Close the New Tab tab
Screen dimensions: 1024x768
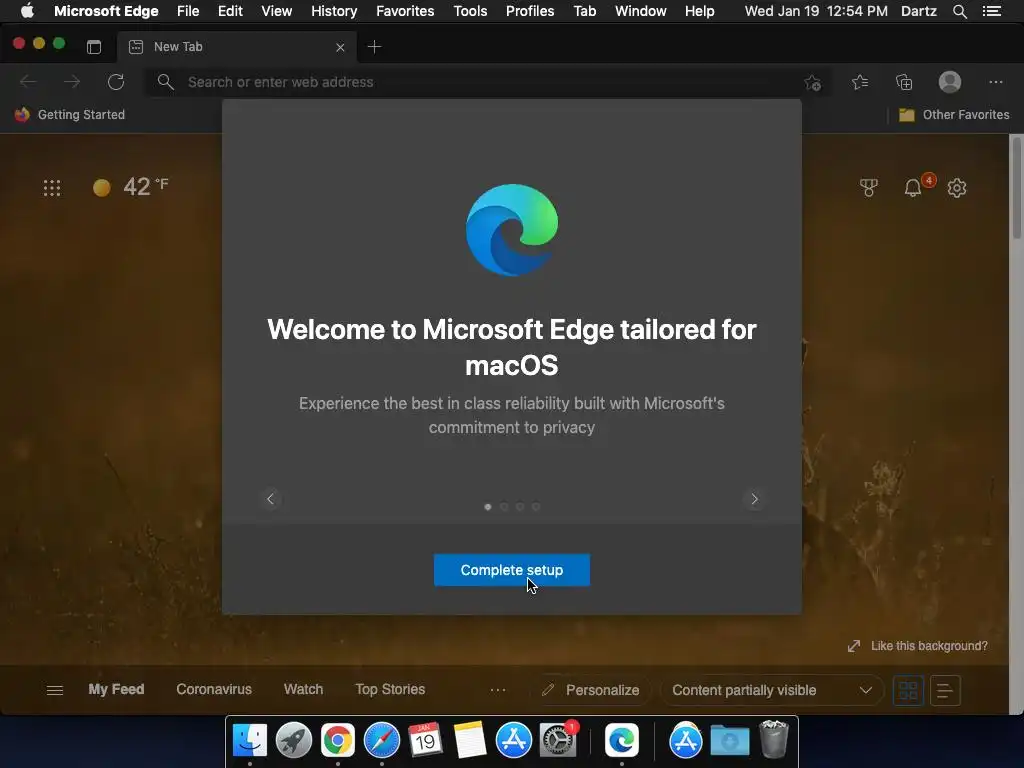[x=340, y=47]
